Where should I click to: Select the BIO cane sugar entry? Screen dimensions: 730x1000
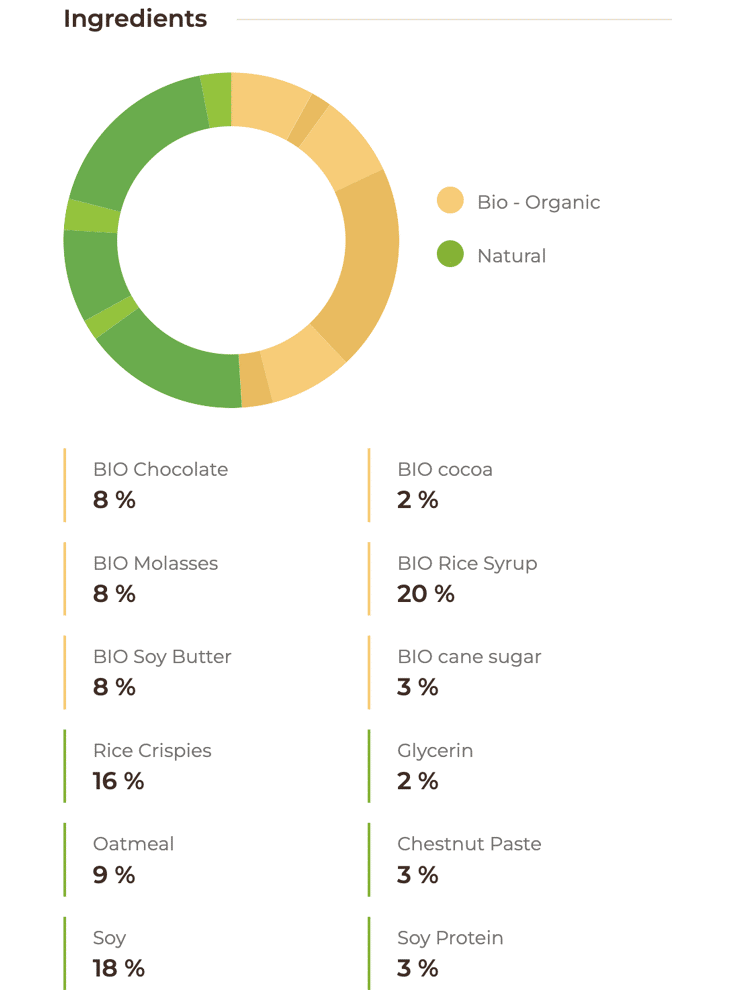469,672
